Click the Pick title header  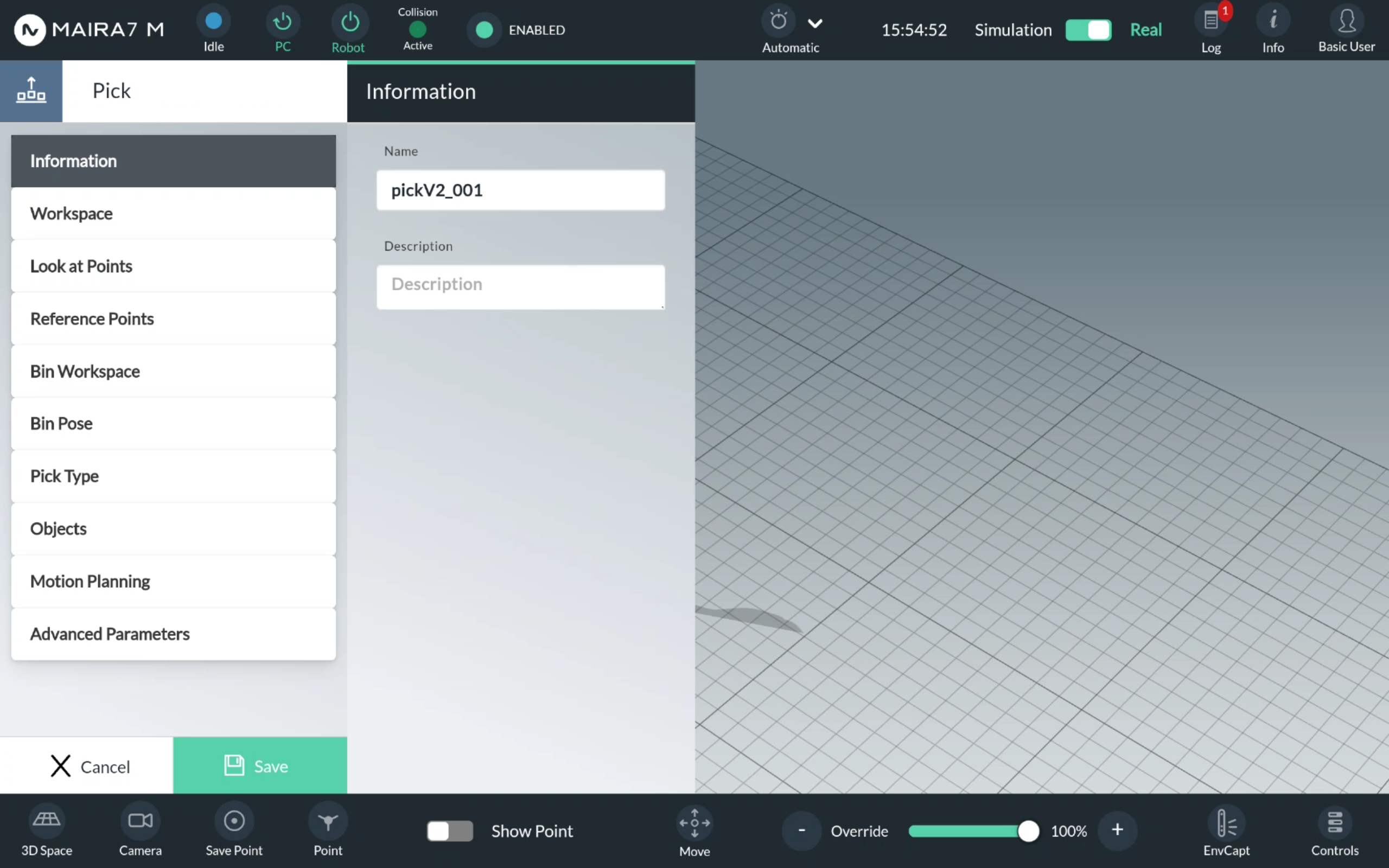click(x=112, y=91)
